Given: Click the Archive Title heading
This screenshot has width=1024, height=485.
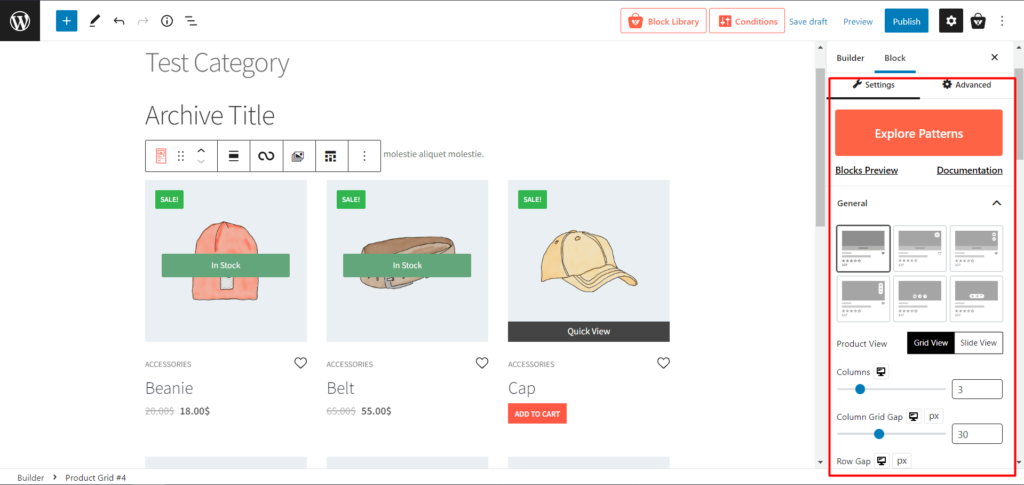Looking at the screenshot, I should click(210, 116).
